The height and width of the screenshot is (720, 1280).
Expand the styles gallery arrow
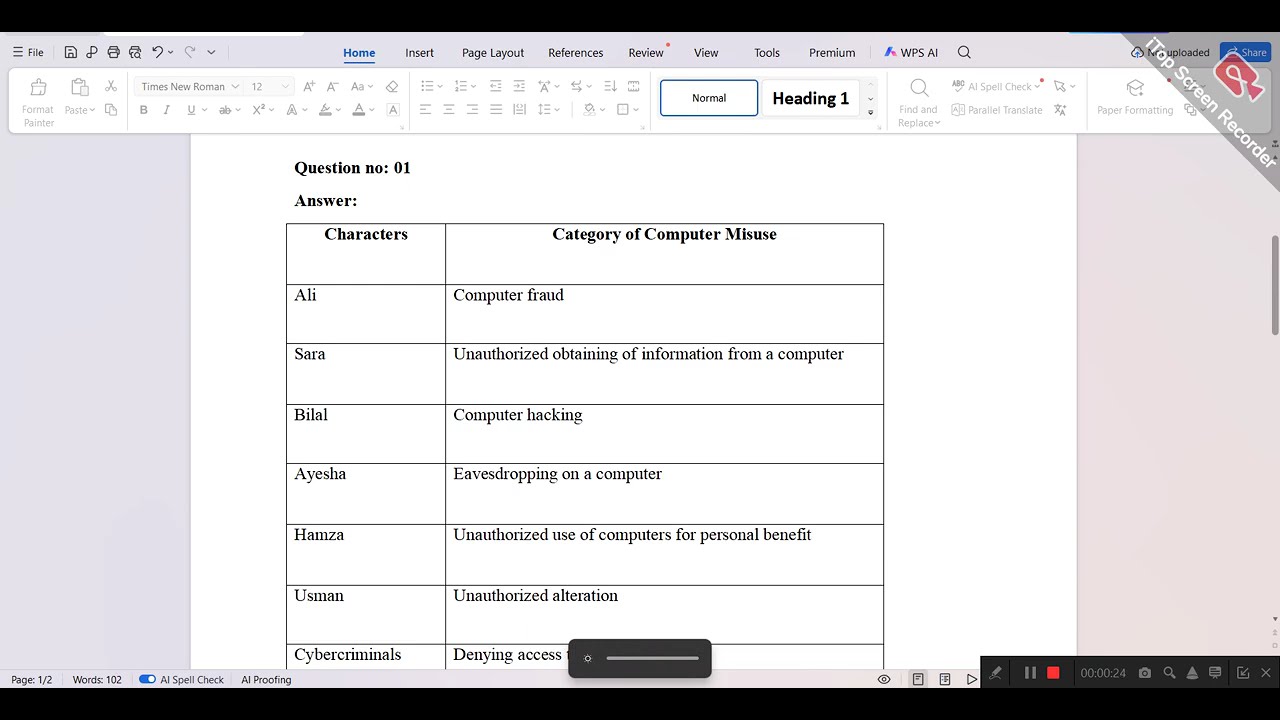[870, 113]
